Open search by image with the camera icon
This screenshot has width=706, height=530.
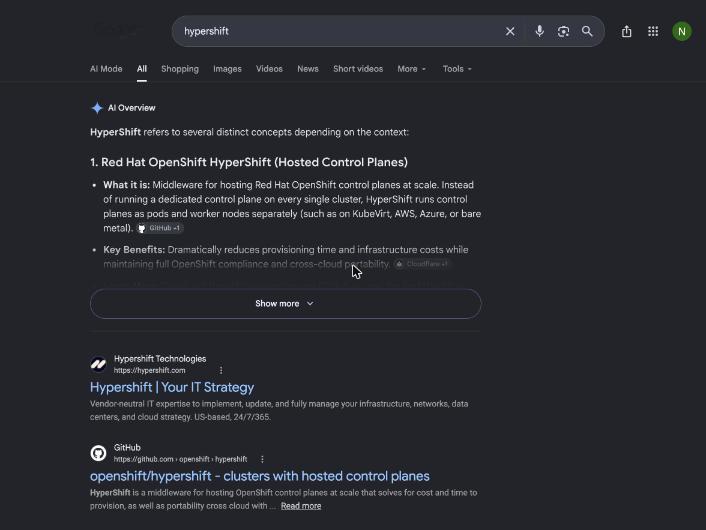pos(563,32)
